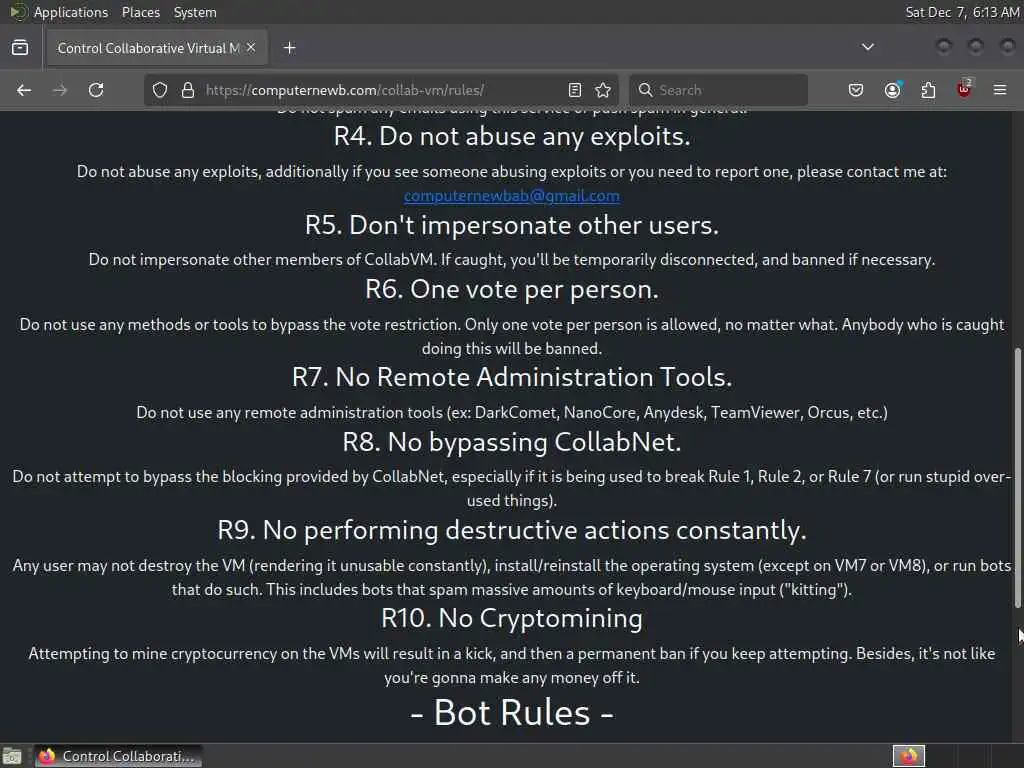Open the Pocket save button
This screenshot has width=1024, height=768.
[x=856, y=90]
